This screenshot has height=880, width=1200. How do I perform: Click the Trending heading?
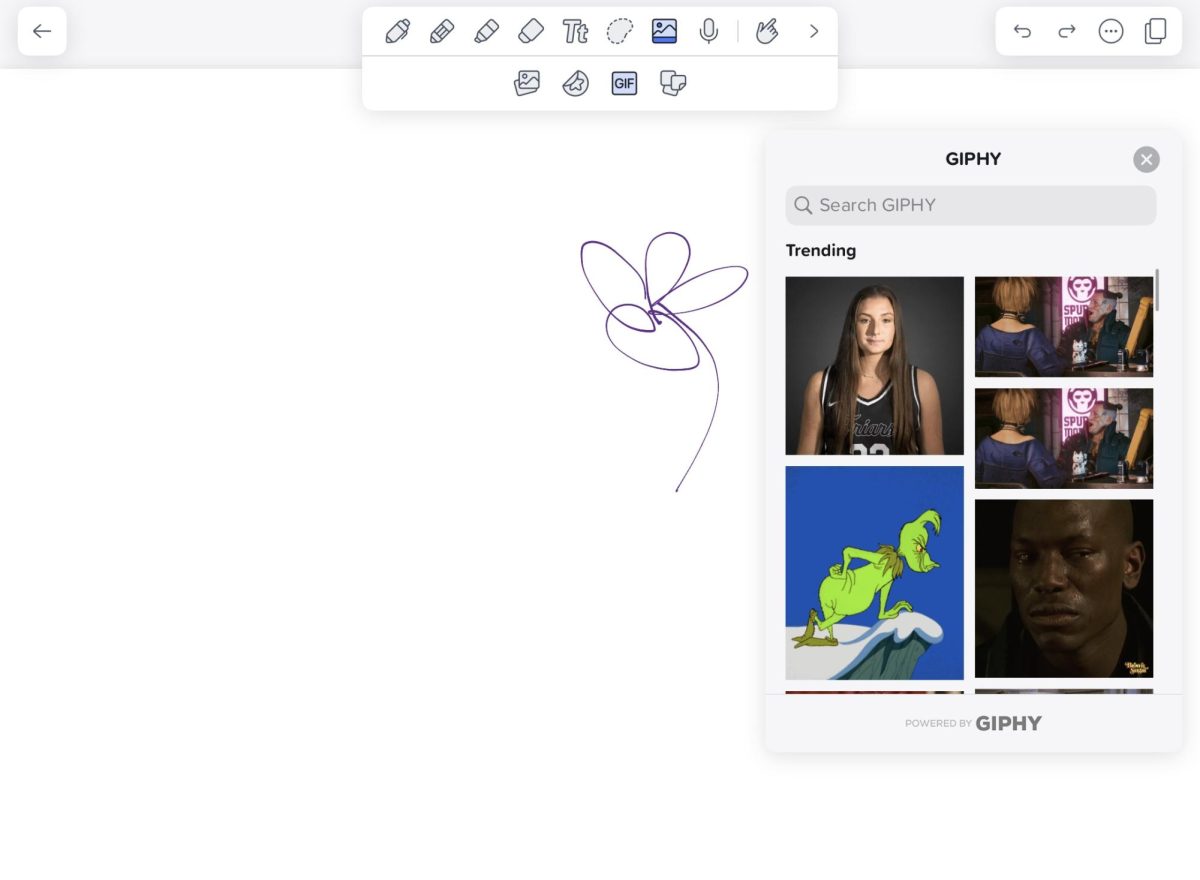coord(821,250)
